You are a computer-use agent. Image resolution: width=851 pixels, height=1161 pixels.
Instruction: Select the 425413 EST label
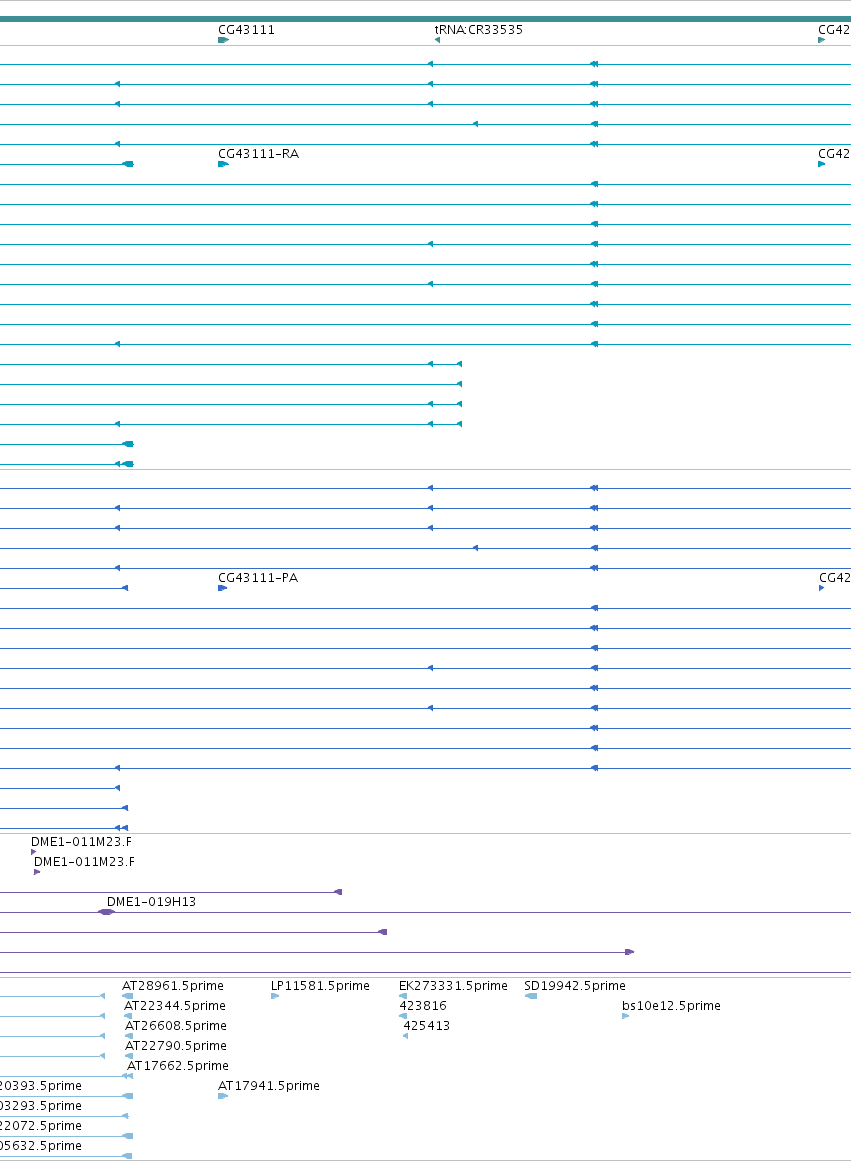tap(427, 1026)
